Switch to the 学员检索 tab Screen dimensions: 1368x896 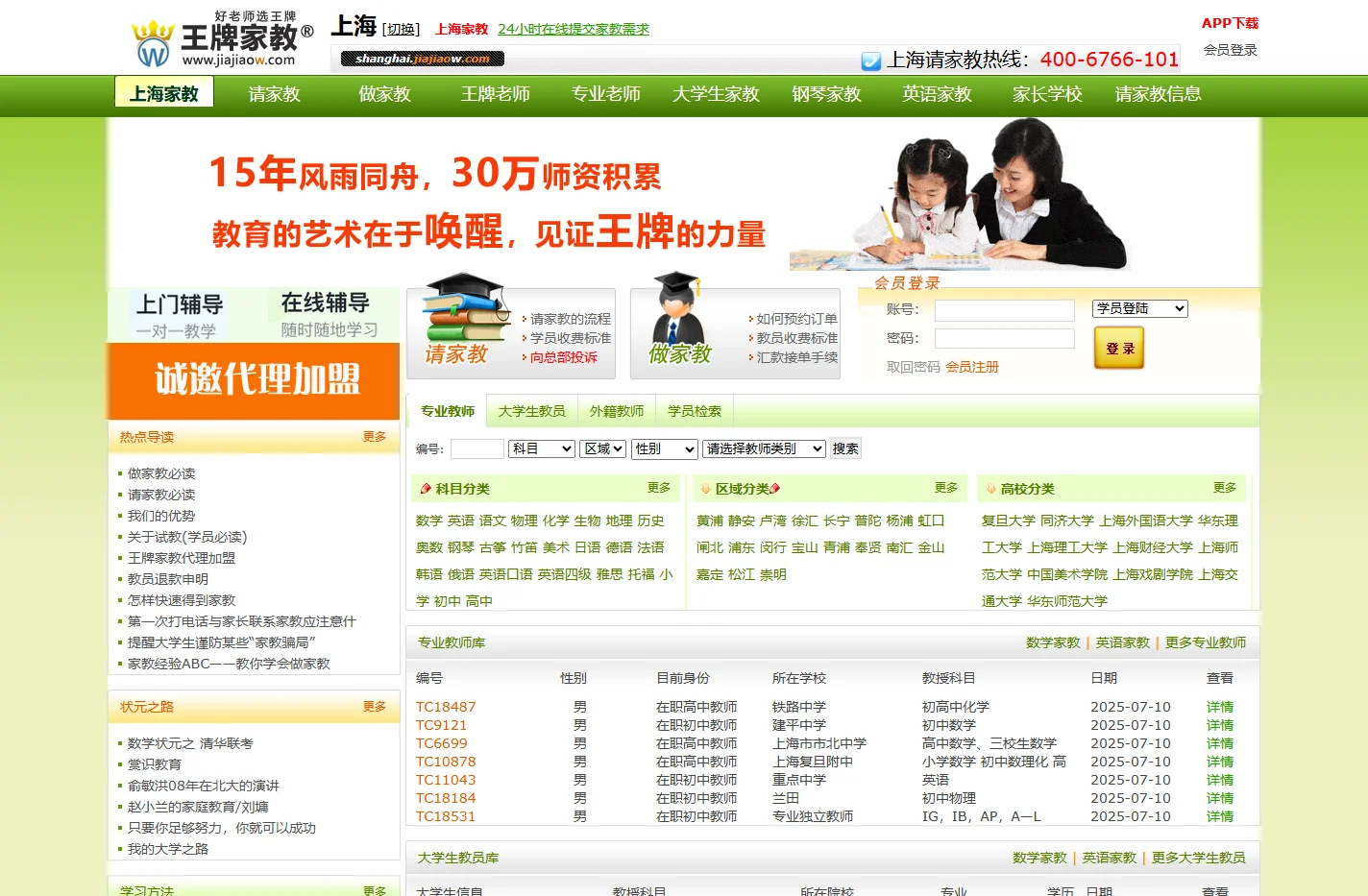tap(695, 411)
